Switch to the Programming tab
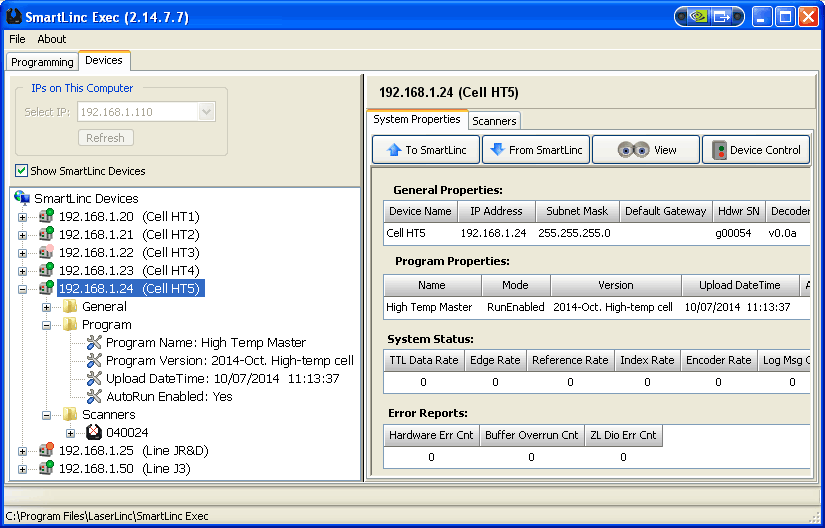The image size is (825, 528). pos(42,62)
